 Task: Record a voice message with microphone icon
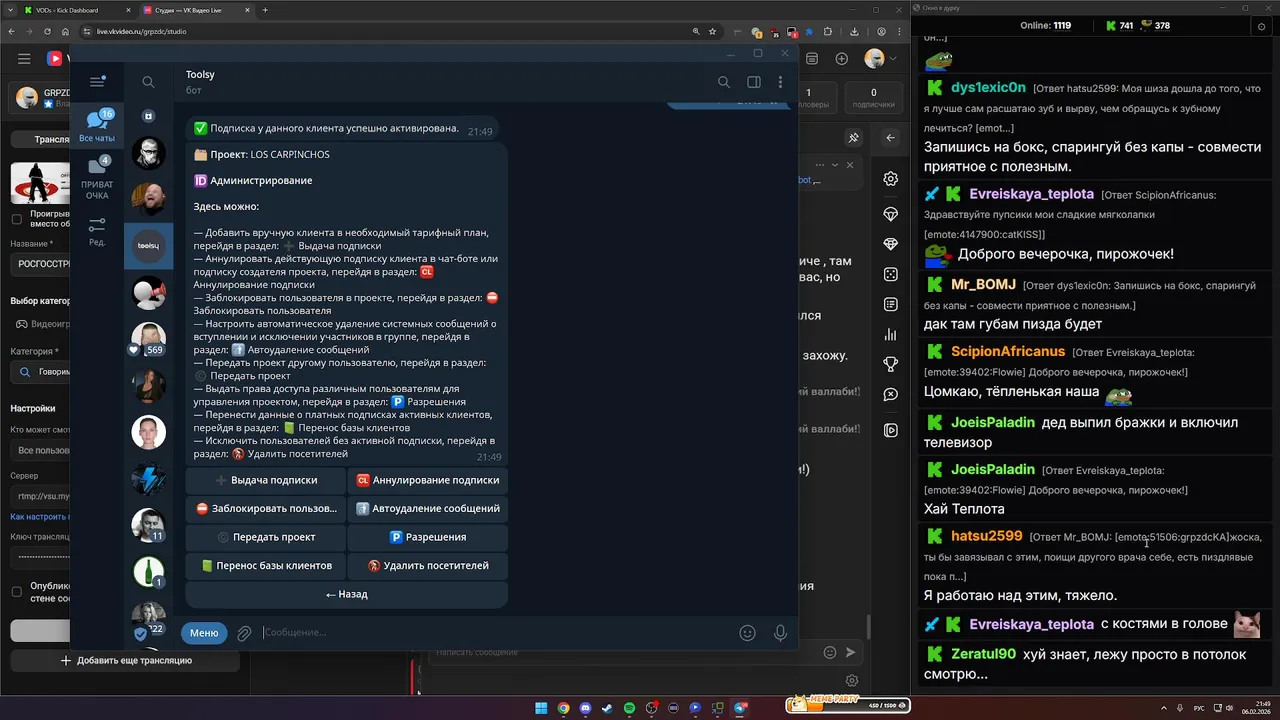coord(780,632)
